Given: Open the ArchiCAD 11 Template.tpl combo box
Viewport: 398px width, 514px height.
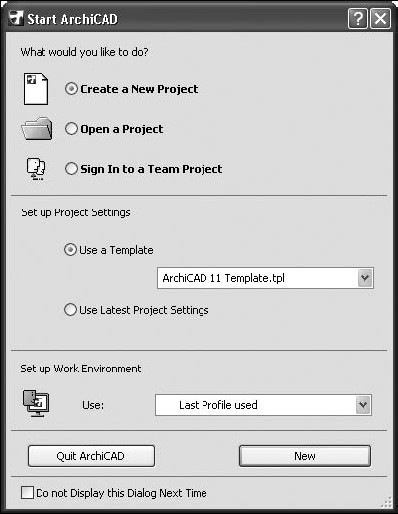Looking at the screenshot, I should tap(265, 278).
